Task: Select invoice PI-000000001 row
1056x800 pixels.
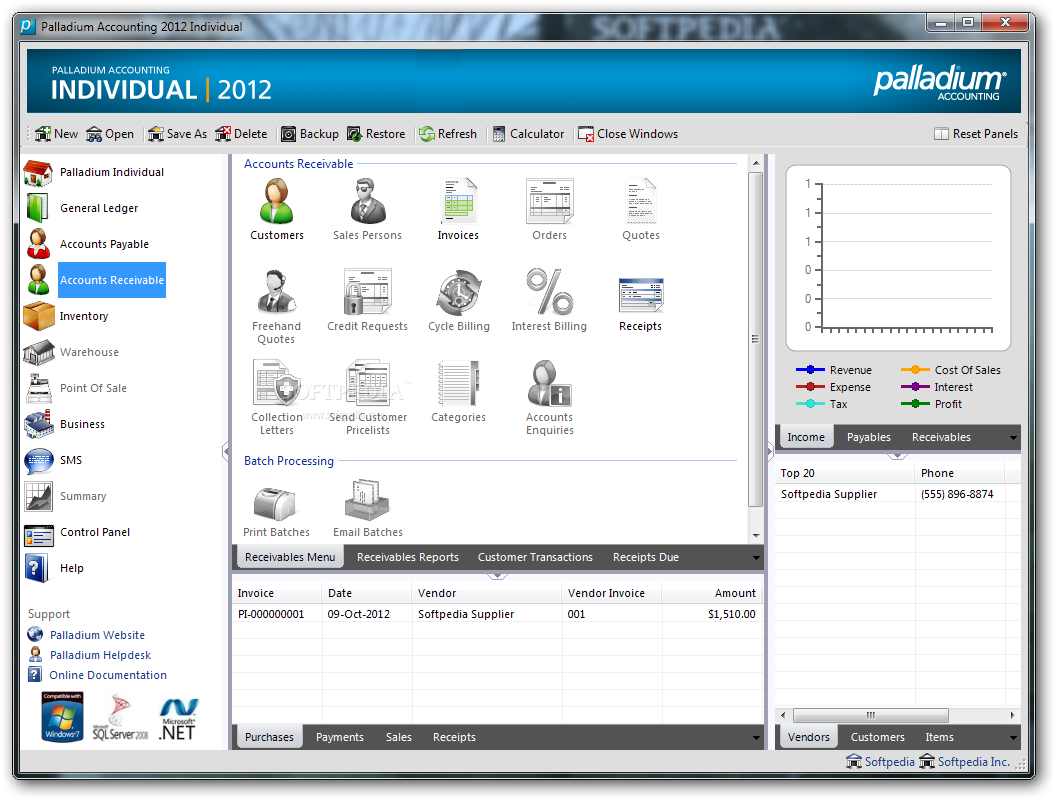Action: (x=497, y=614)
